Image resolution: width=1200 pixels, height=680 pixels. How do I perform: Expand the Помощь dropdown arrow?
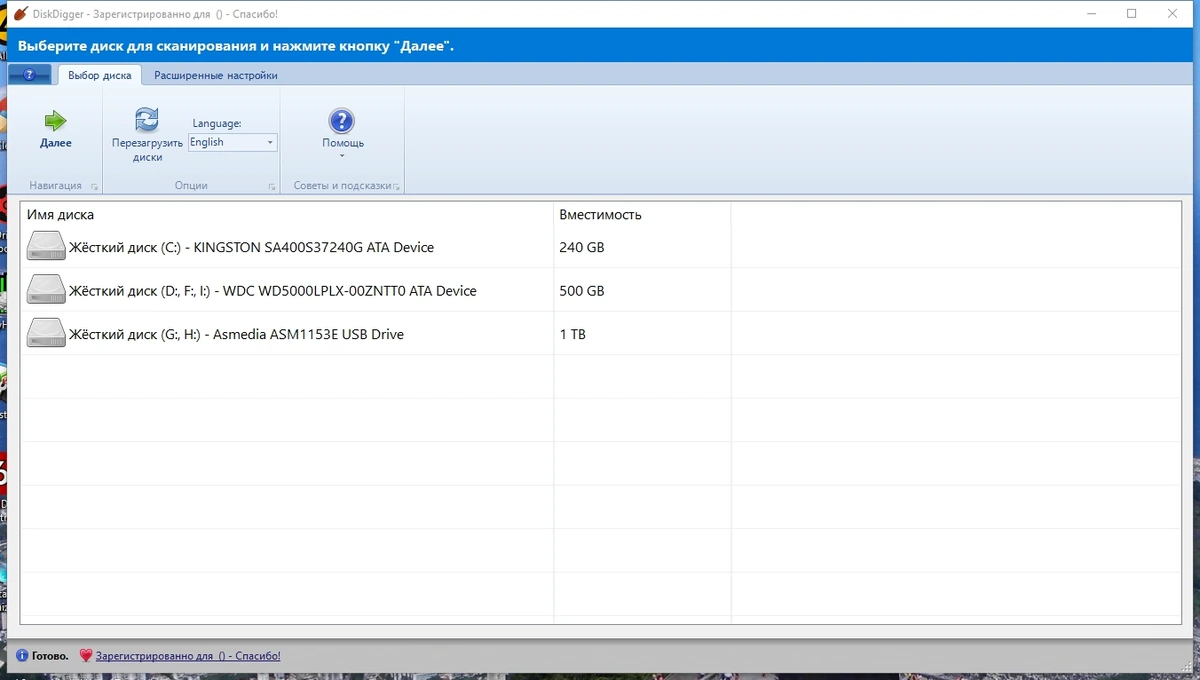click(x=342, y=156)
